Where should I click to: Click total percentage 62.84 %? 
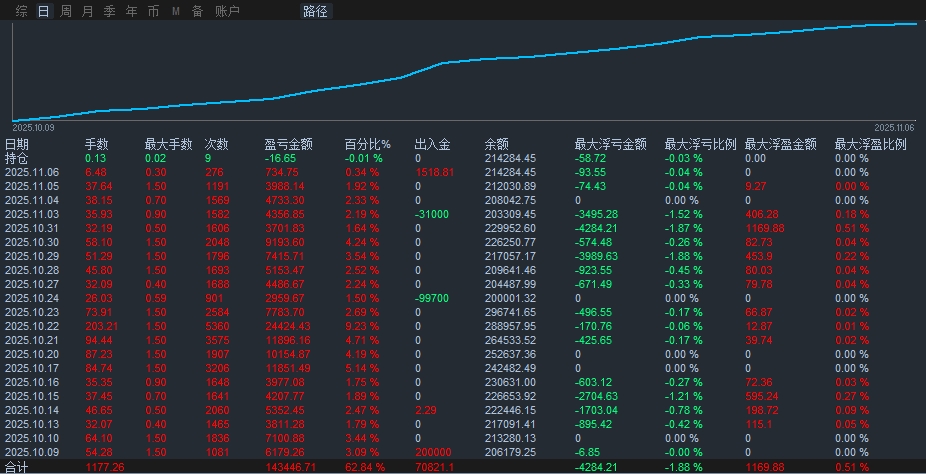[365, 468]
